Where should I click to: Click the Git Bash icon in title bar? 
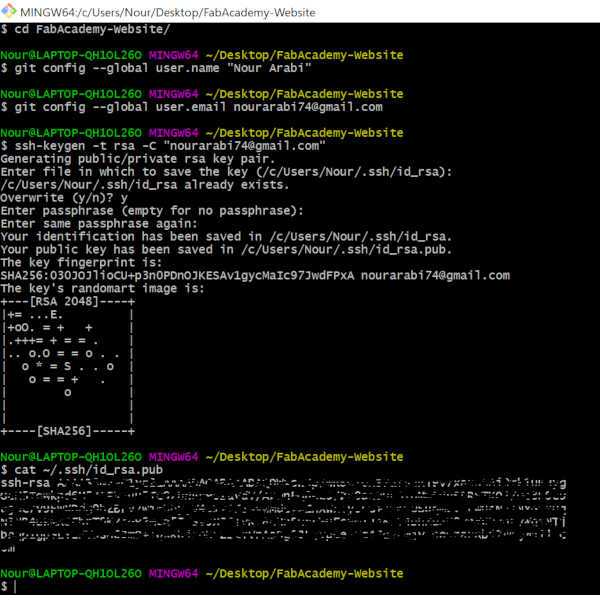pyautogui.click(x=8, y=11)
